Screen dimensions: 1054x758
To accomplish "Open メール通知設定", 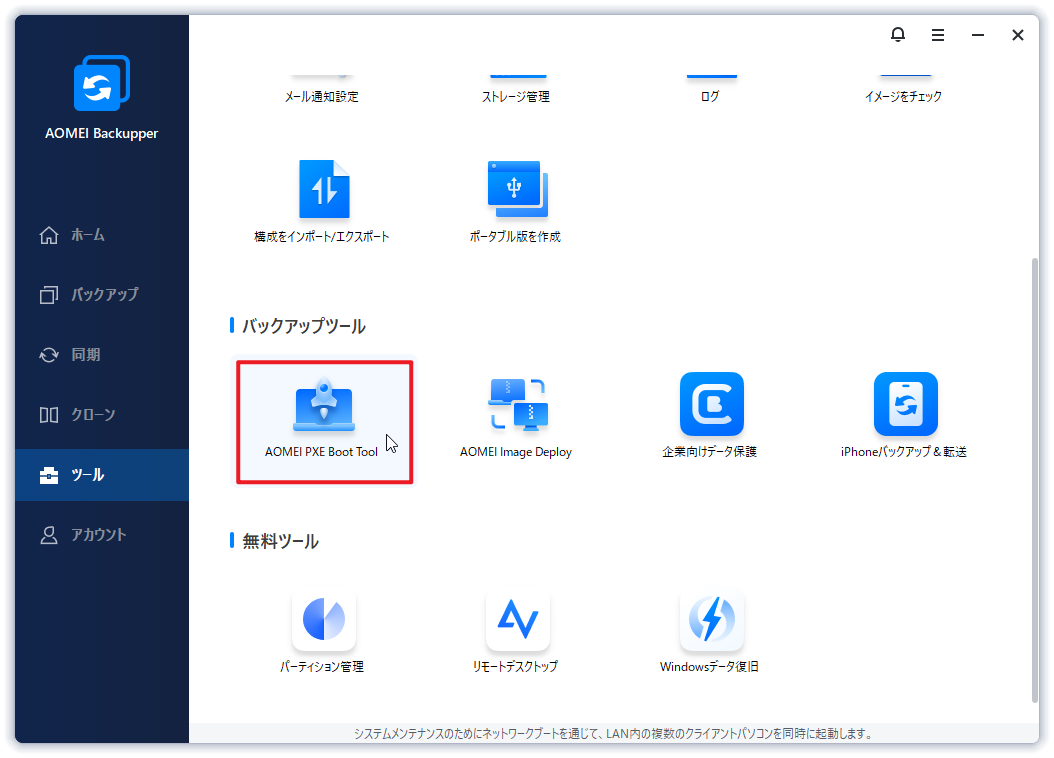I will (322, 90).
